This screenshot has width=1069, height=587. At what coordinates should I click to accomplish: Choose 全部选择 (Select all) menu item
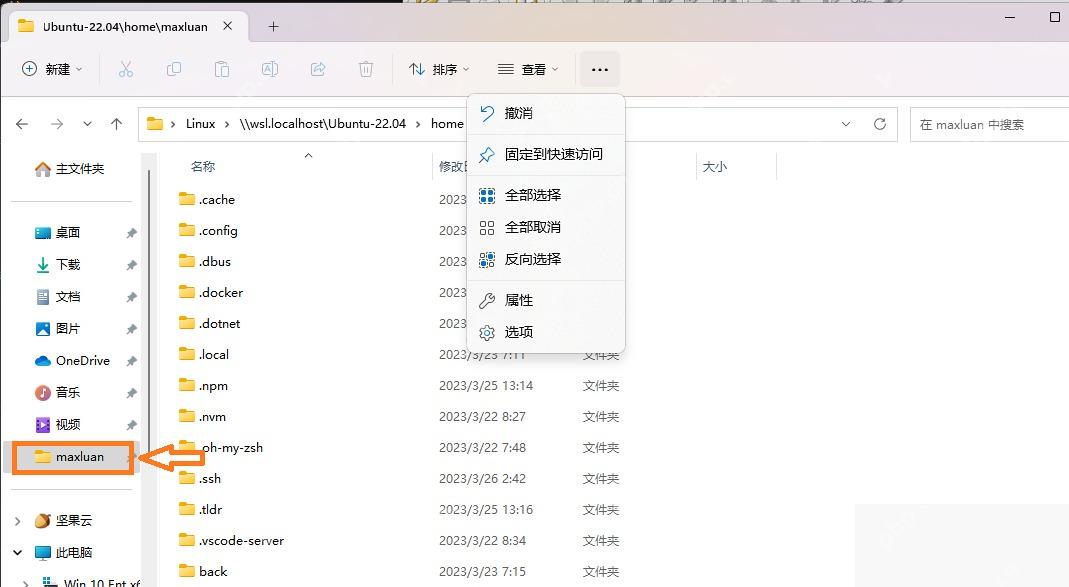(545, 196)
